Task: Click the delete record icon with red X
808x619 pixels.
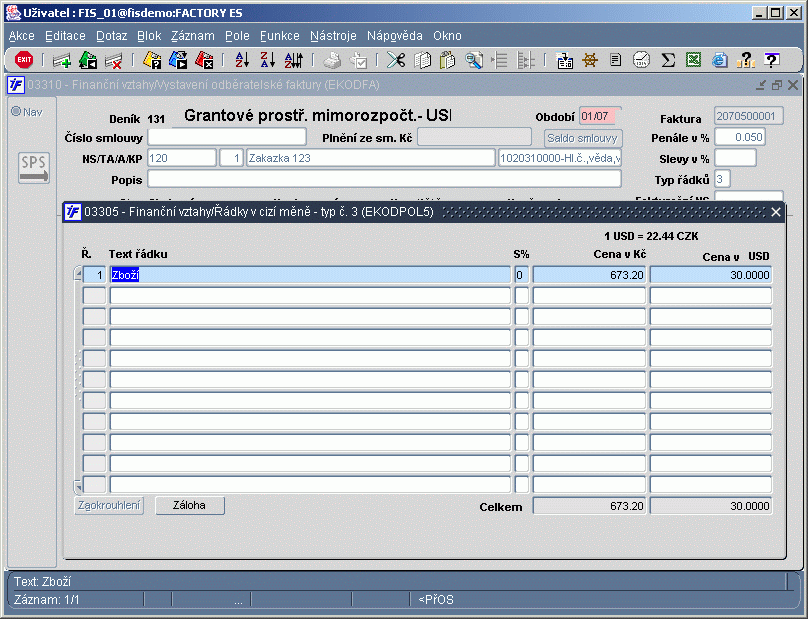Action: (113, 61)
